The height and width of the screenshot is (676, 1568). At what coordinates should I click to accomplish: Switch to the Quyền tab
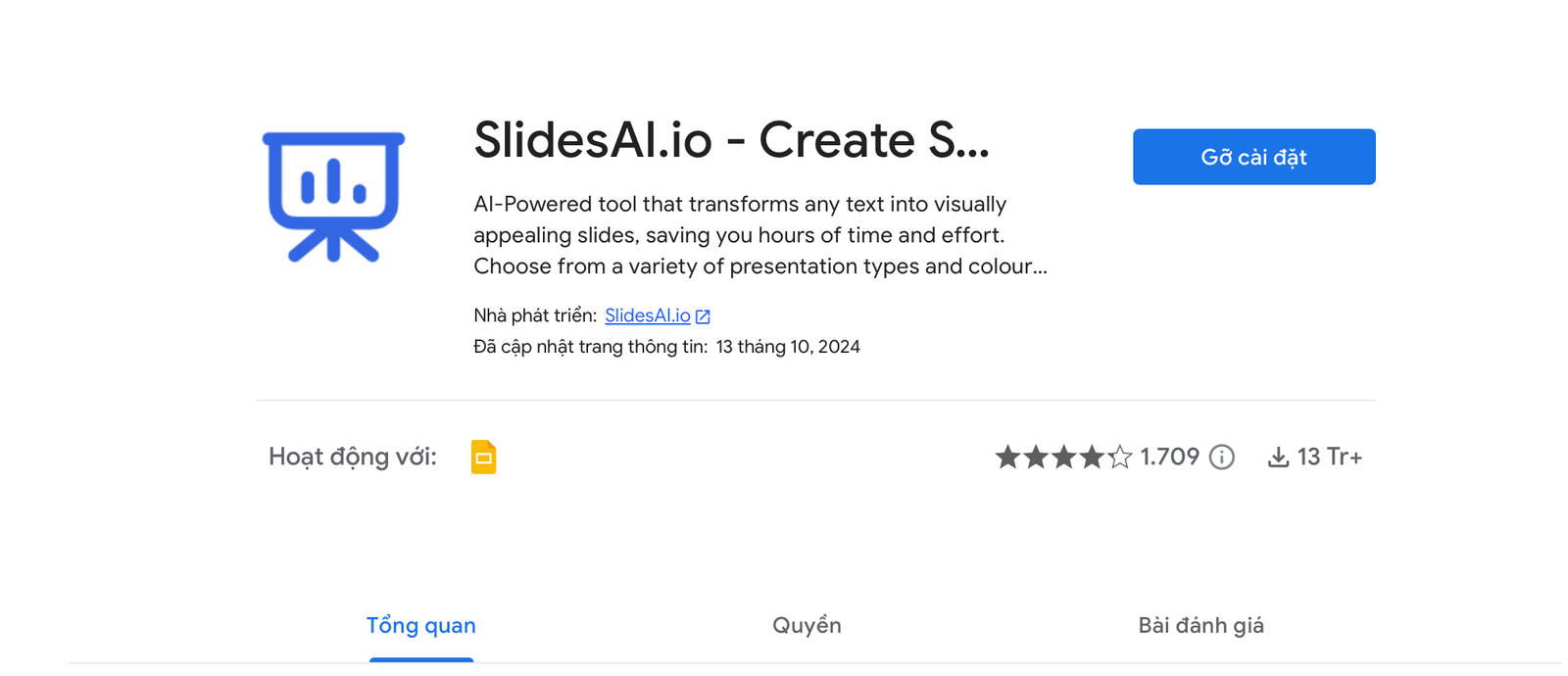click(x=807, y=625)
